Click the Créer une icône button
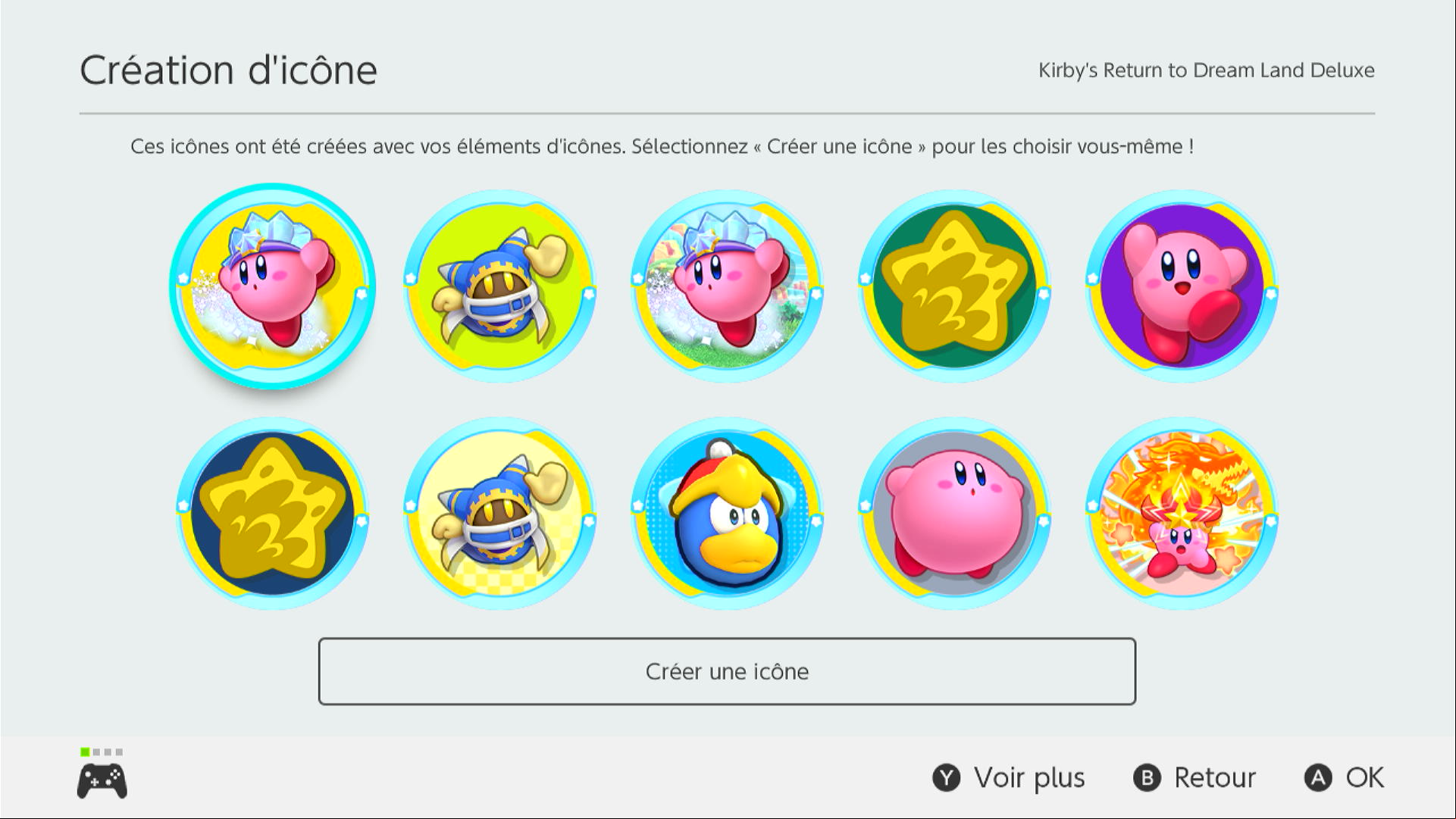The image size is (1456, 819). [x=727, y=671]
